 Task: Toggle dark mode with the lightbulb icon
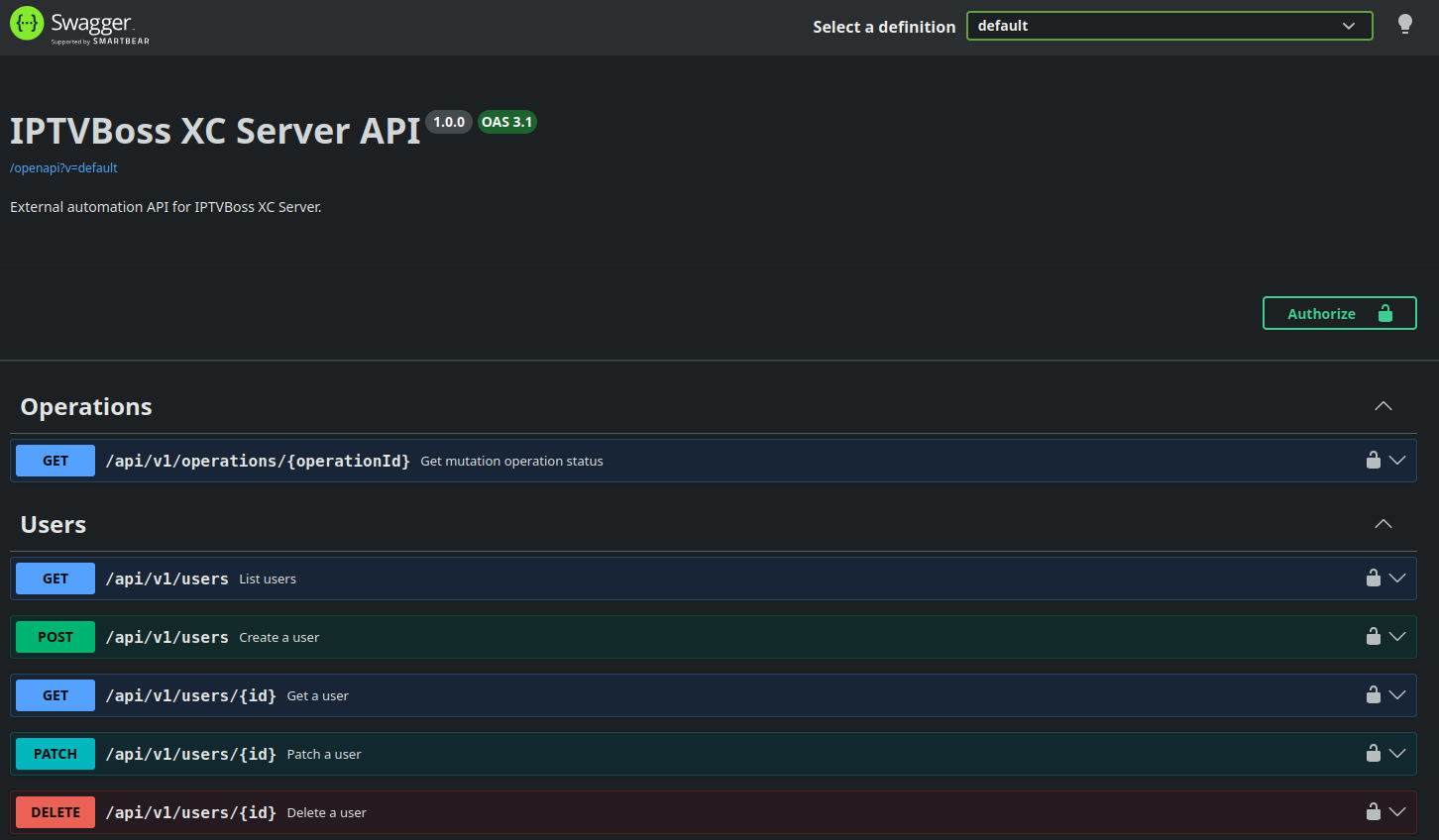[1404, 25]
